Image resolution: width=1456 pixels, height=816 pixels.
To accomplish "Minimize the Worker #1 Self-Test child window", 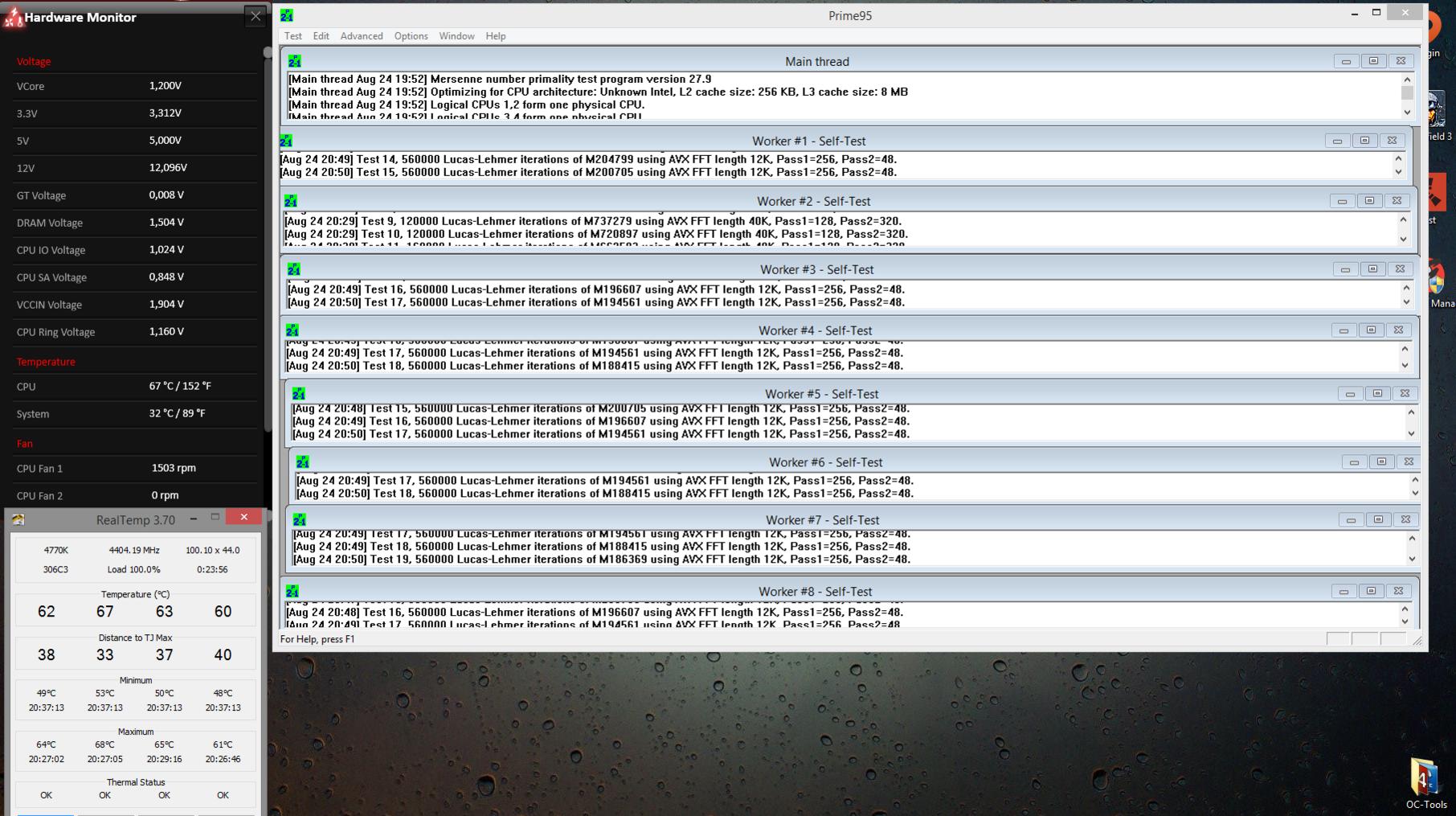I will [1337, 141].
